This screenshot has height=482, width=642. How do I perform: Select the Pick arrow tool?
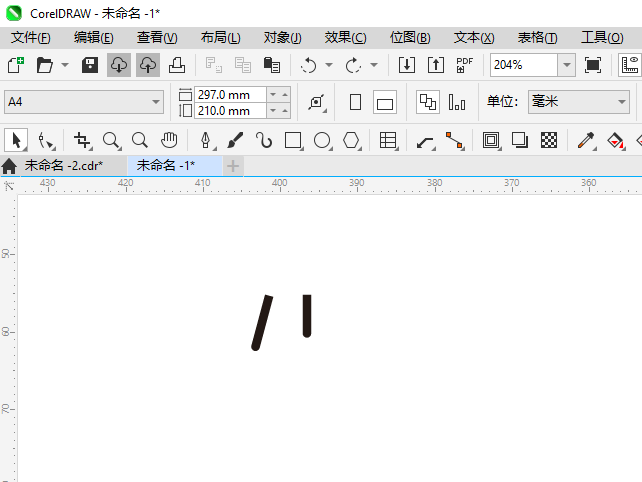(16, 140)
